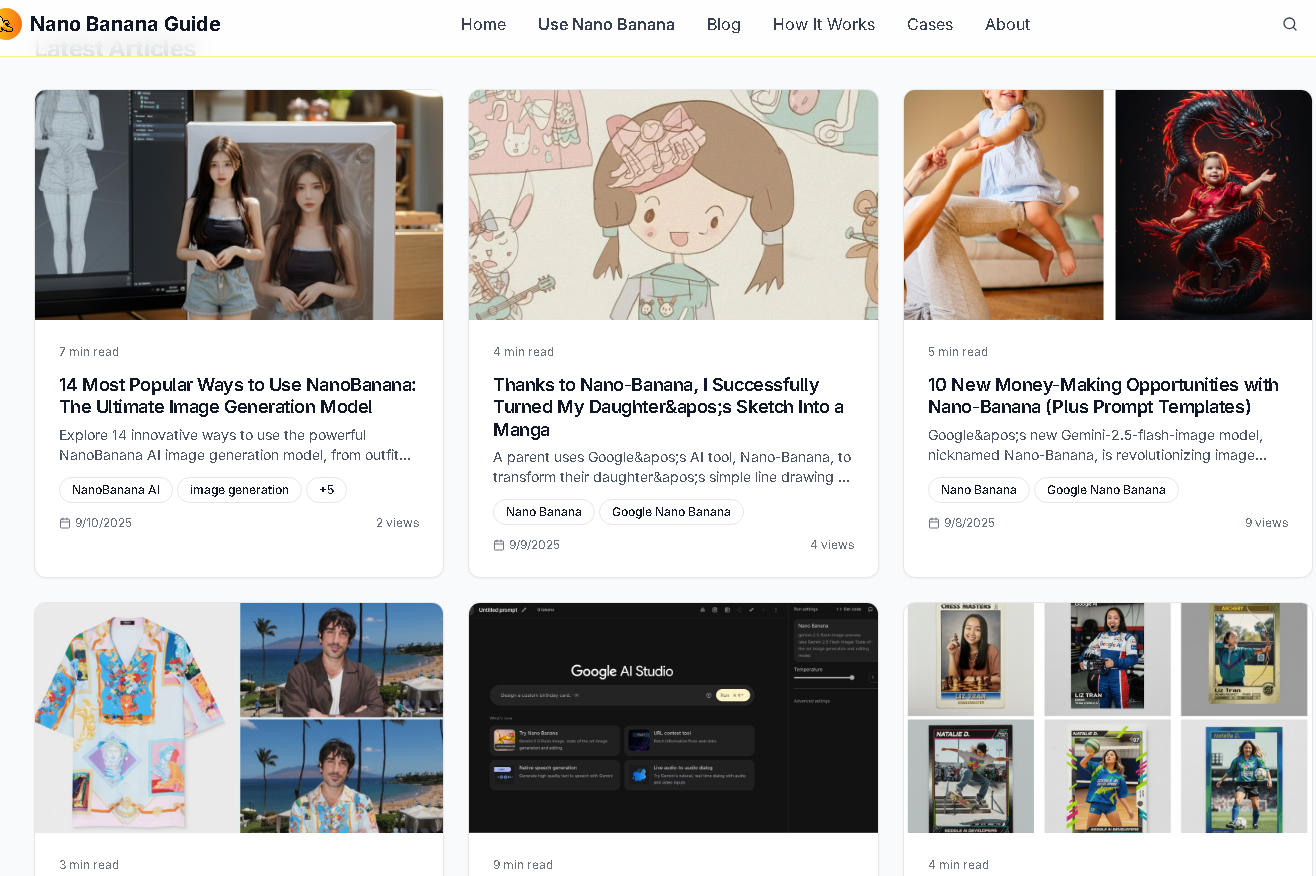Click the 5 min read label
This screenshot has width=1316, height=876.
[x=958, y=352]
